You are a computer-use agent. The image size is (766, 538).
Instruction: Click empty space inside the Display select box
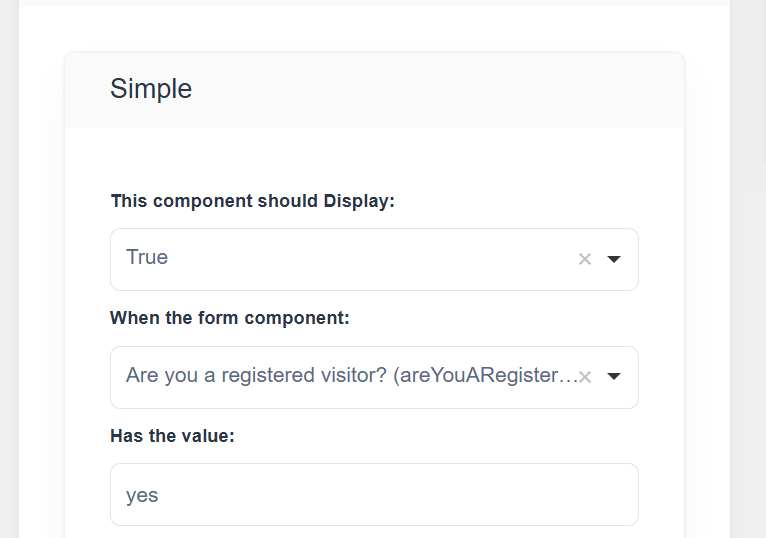pyautogui.click(x=370, y=259)
